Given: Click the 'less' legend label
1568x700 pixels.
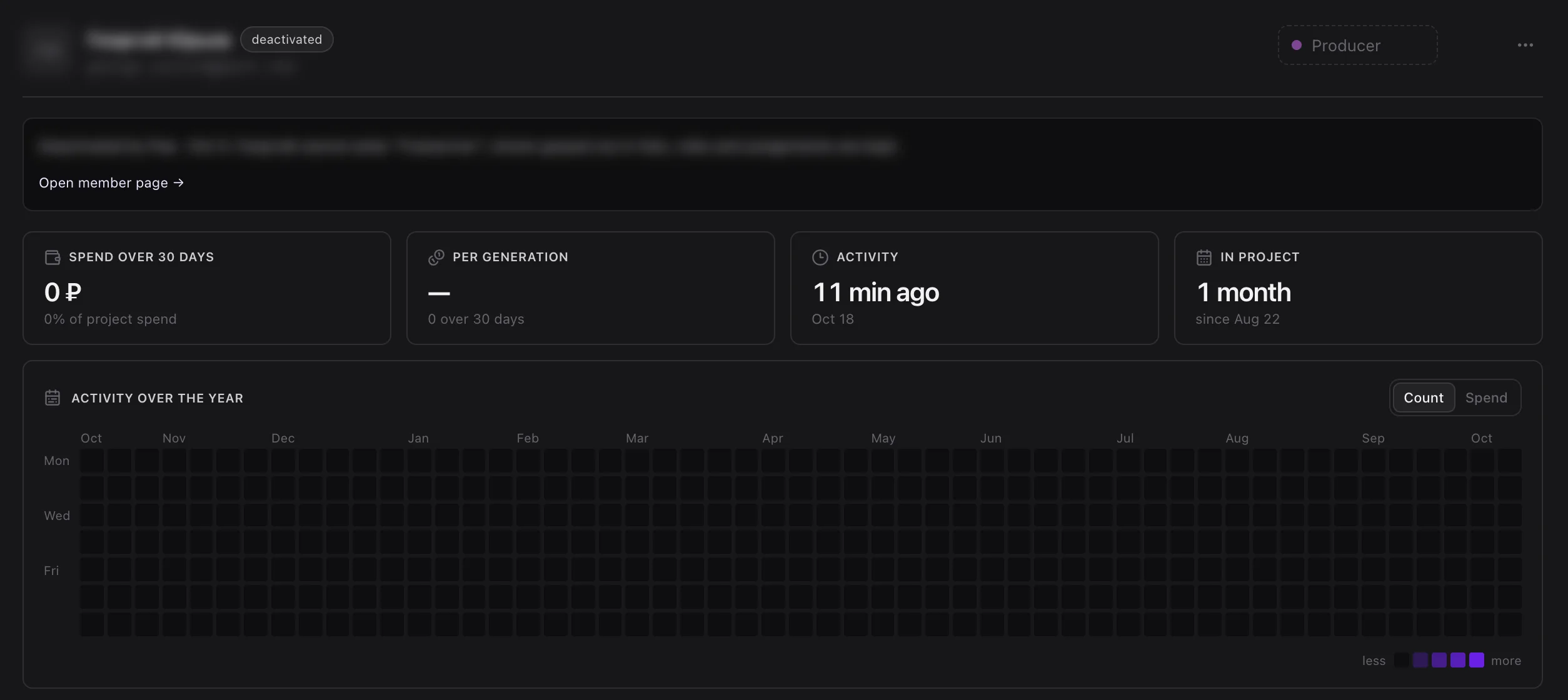Looking at the screenshot, I should (1374, 661).
